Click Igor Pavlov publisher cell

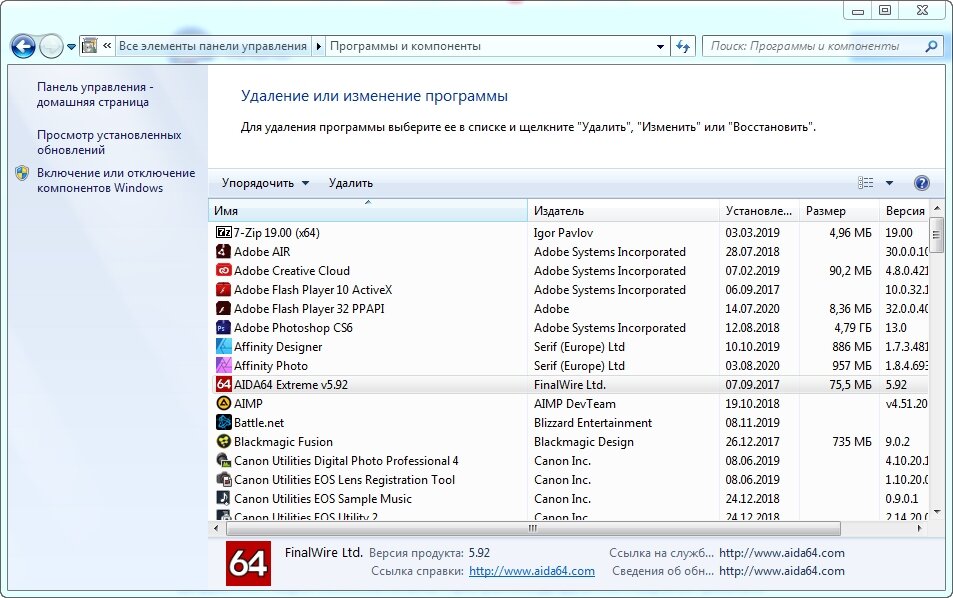click(563, 233)
